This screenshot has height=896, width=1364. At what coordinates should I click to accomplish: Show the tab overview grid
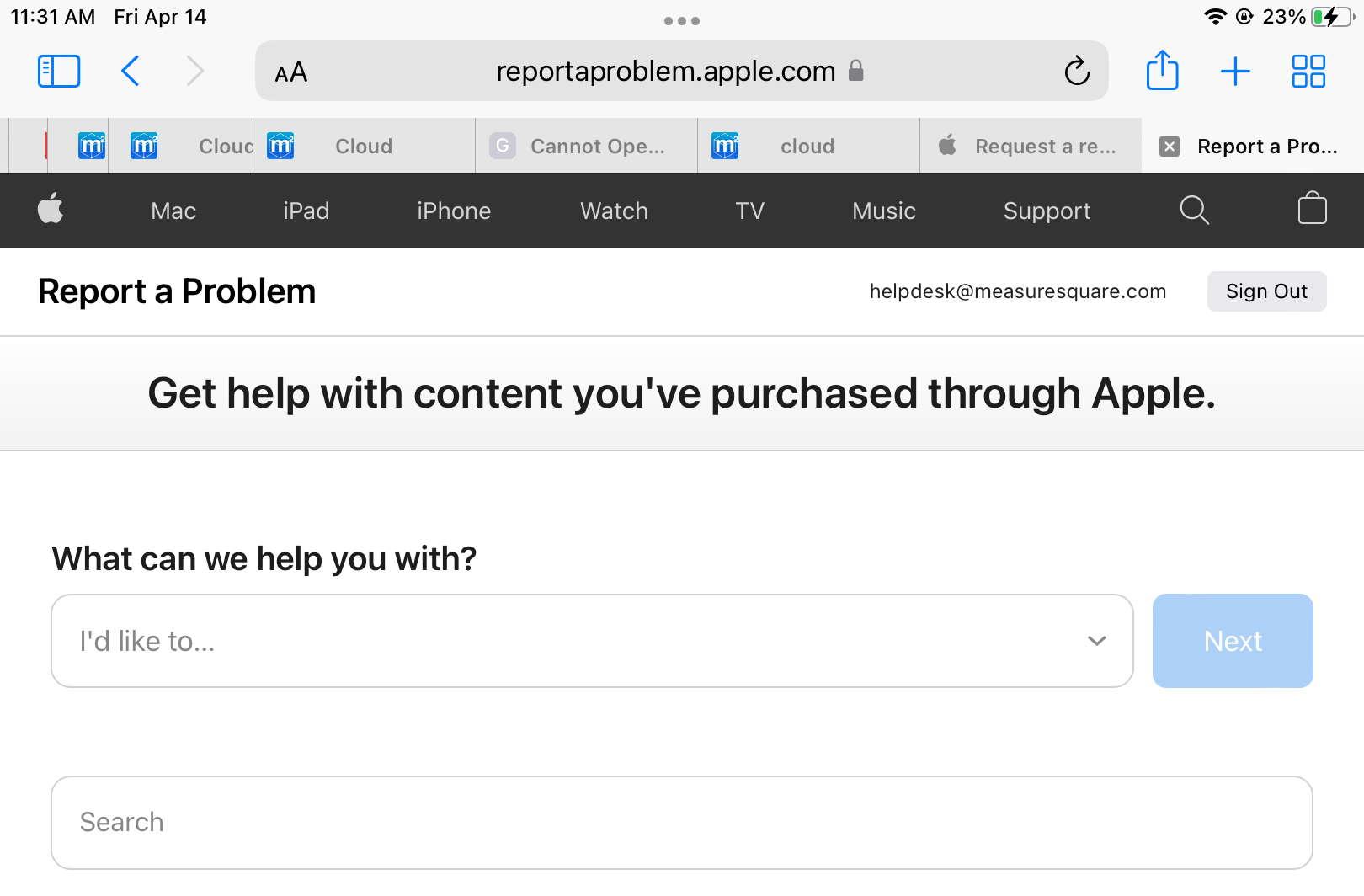click(1308, 71)
